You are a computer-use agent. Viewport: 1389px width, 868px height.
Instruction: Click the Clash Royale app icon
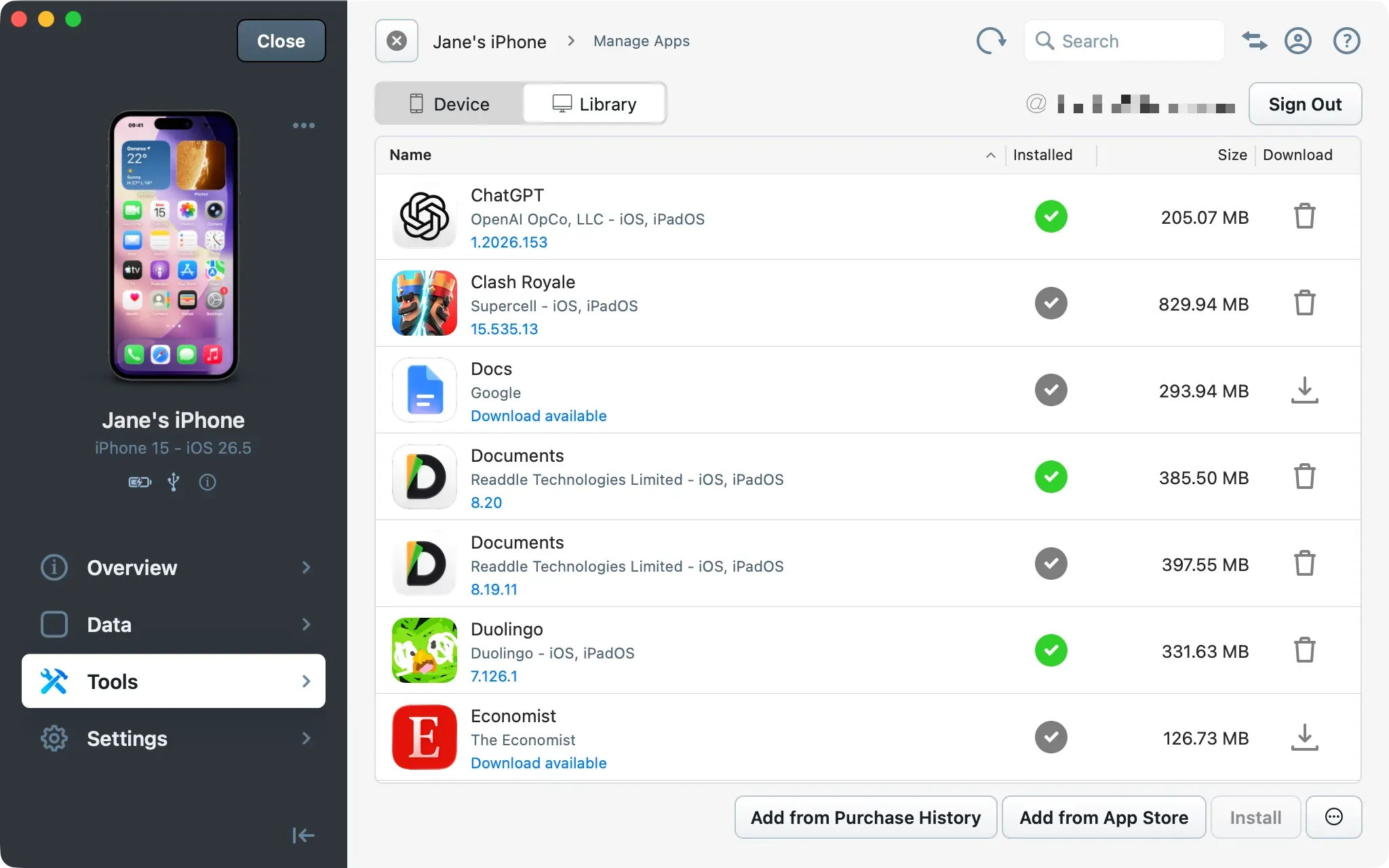click(x=425, y=303)
